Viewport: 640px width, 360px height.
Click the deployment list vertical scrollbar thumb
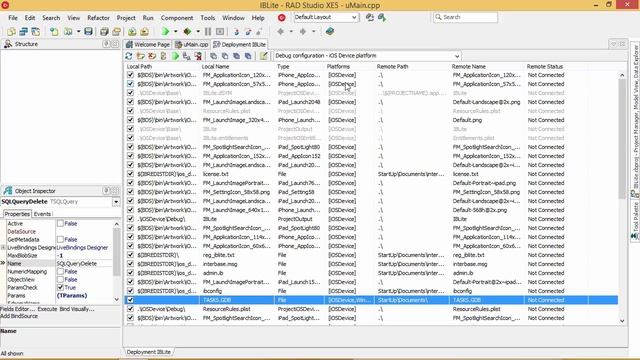click(x=622, y=139)
